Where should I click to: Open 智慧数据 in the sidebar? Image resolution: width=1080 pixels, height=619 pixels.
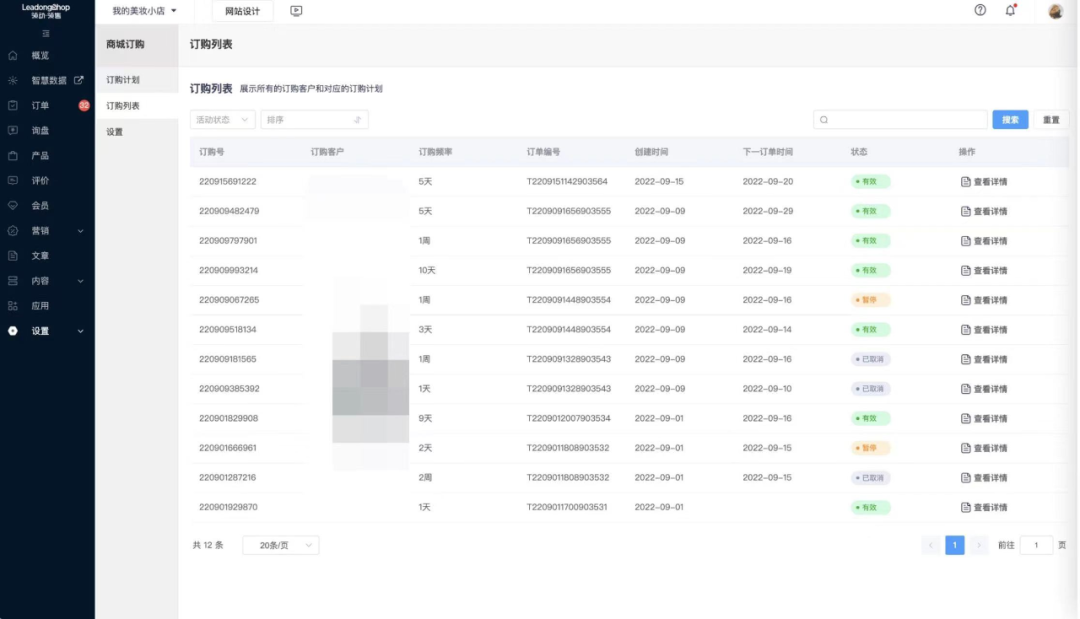48,81
